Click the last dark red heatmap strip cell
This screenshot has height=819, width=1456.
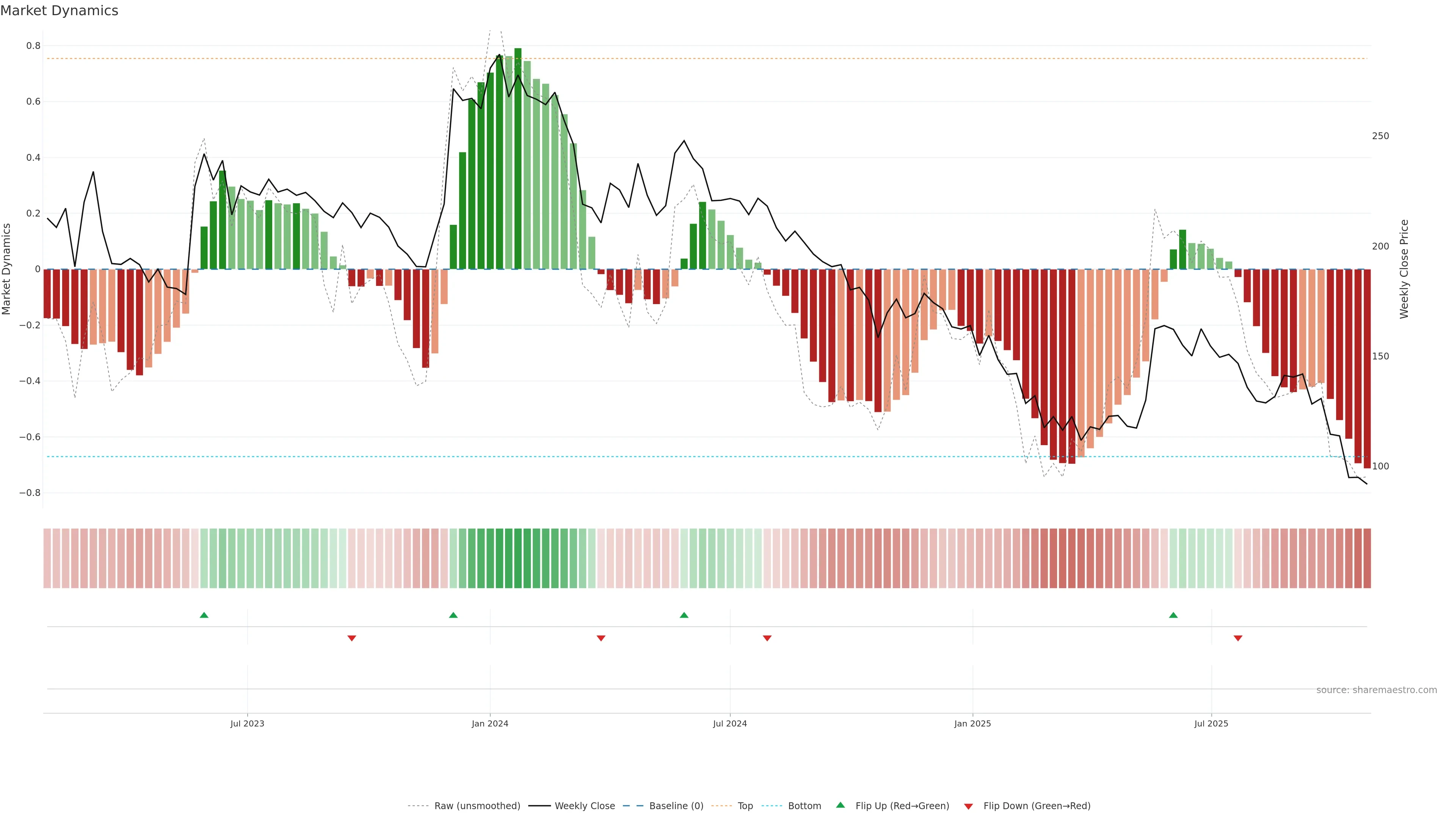click(x=1367, y=559)
